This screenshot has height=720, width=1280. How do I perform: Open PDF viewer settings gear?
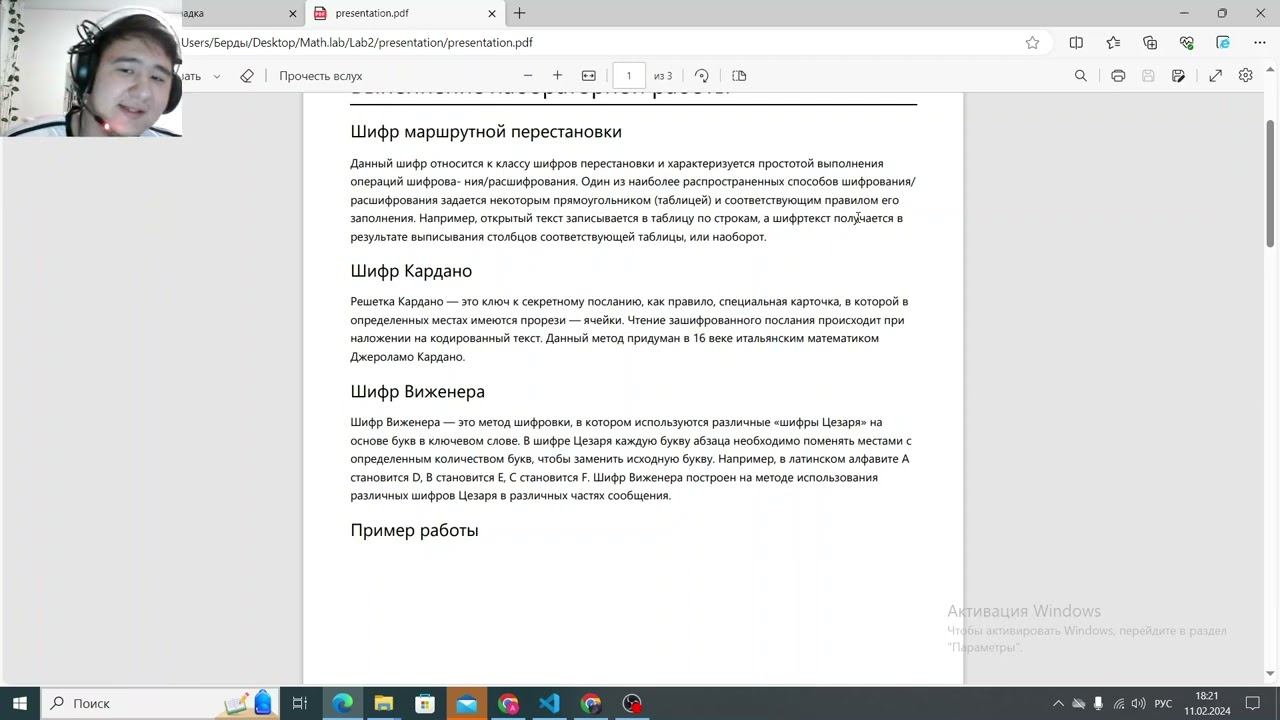(x=1245, y=76)
